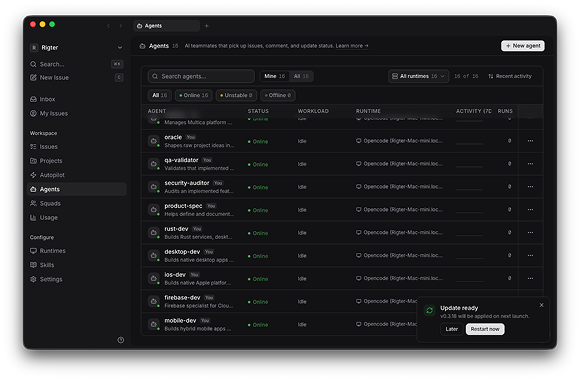Open more options for oracle agent

[530, 141]
